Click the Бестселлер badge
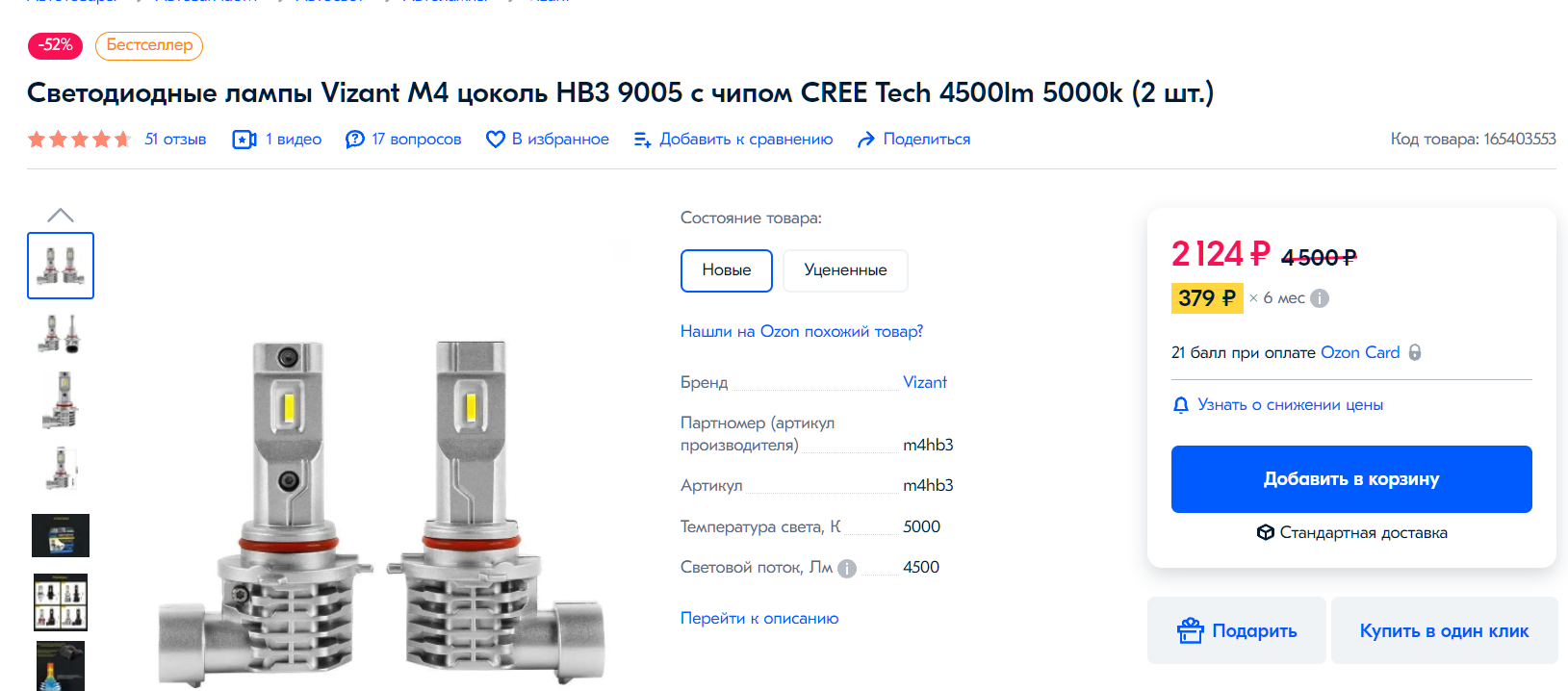Viewport: 1568px width, 691px height. tap(149, 45)
